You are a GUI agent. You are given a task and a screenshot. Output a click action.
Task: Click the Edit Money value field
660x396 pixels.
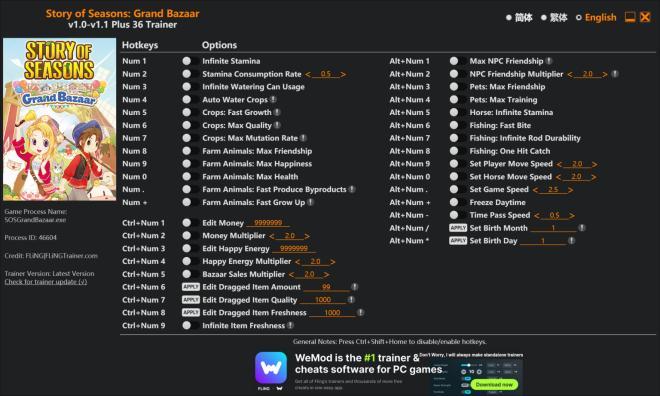point(268,223)
